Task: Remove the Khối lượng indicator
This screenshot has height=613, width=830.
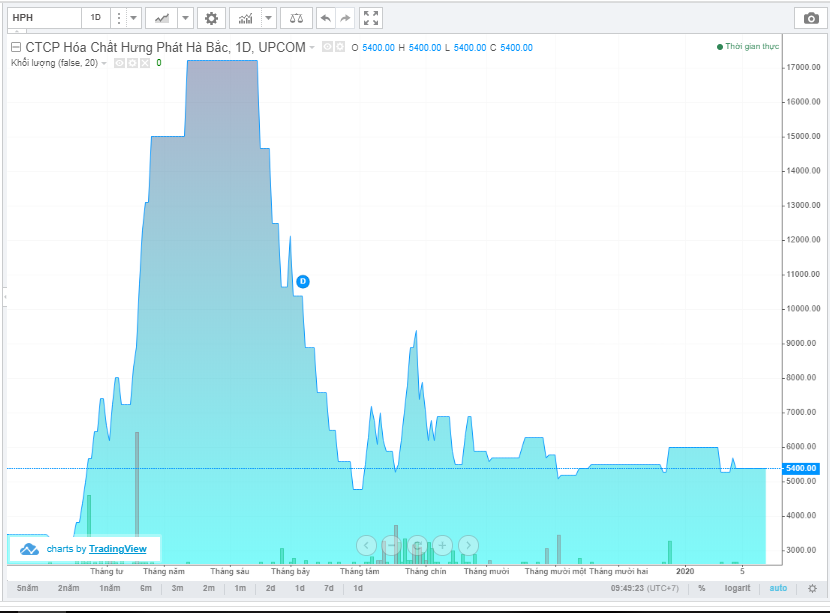Action: (x=145, y=63)
